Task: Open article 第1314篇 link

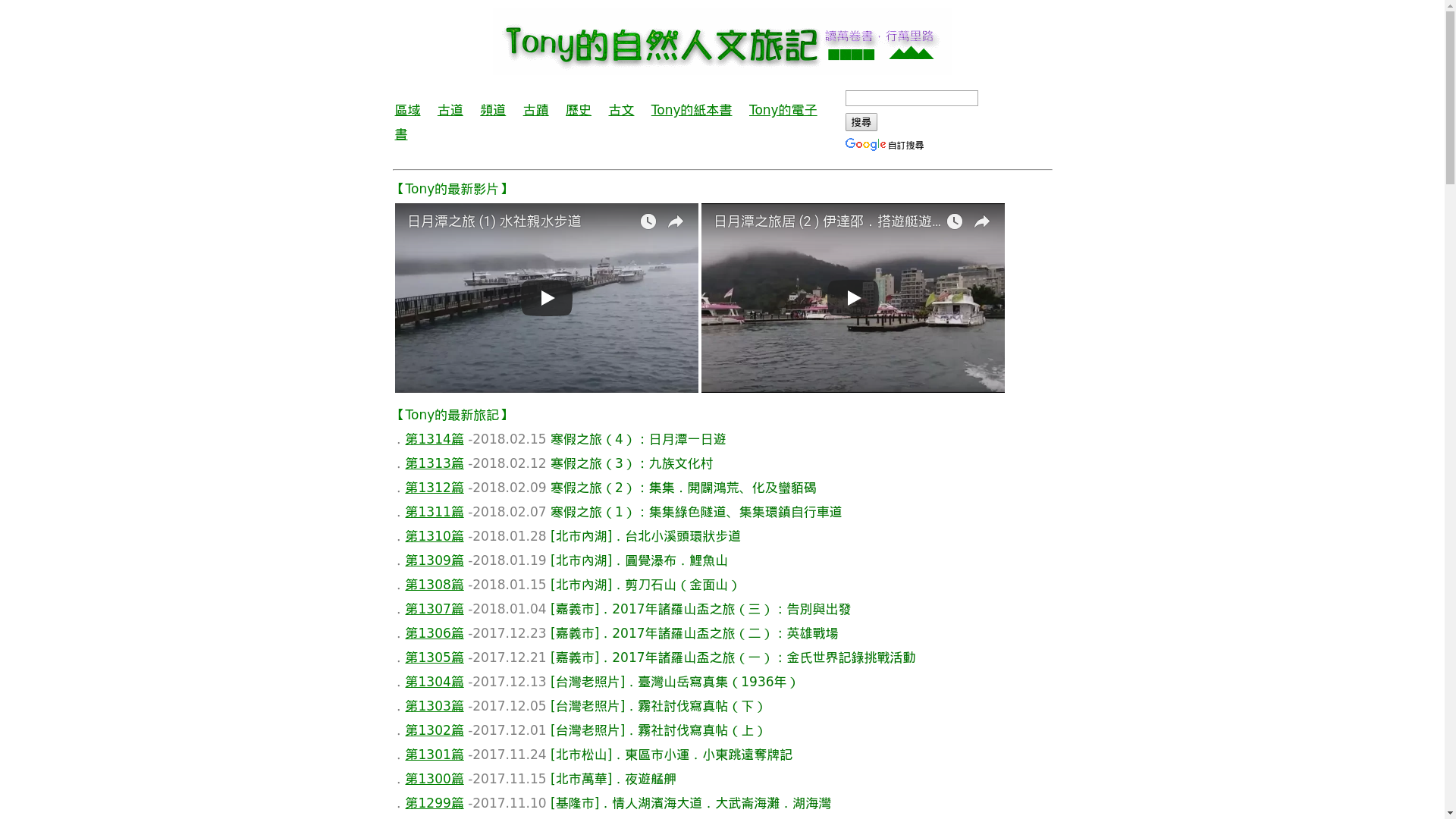Action: 434,440
